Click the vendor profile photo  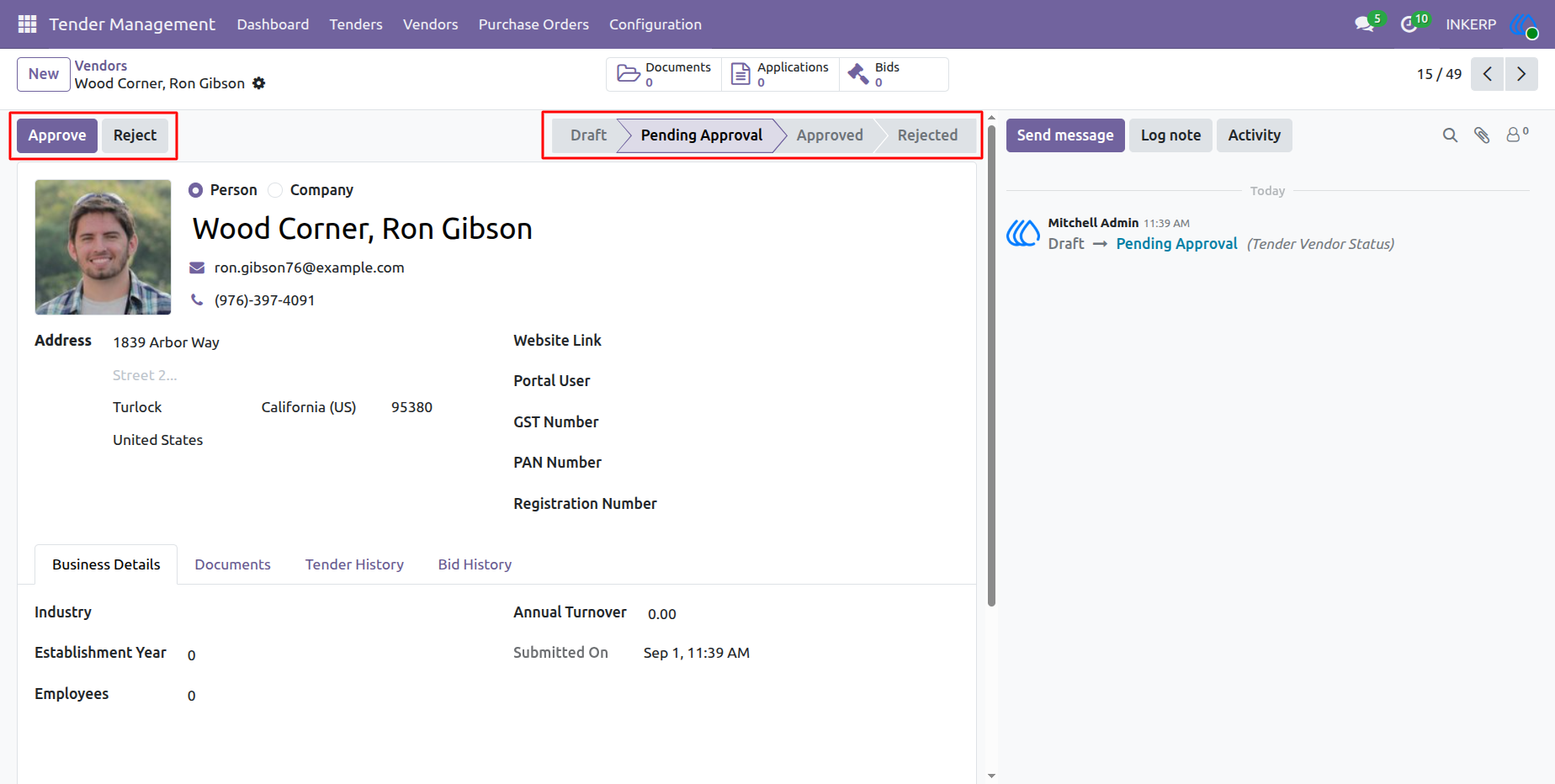[103, 247]
